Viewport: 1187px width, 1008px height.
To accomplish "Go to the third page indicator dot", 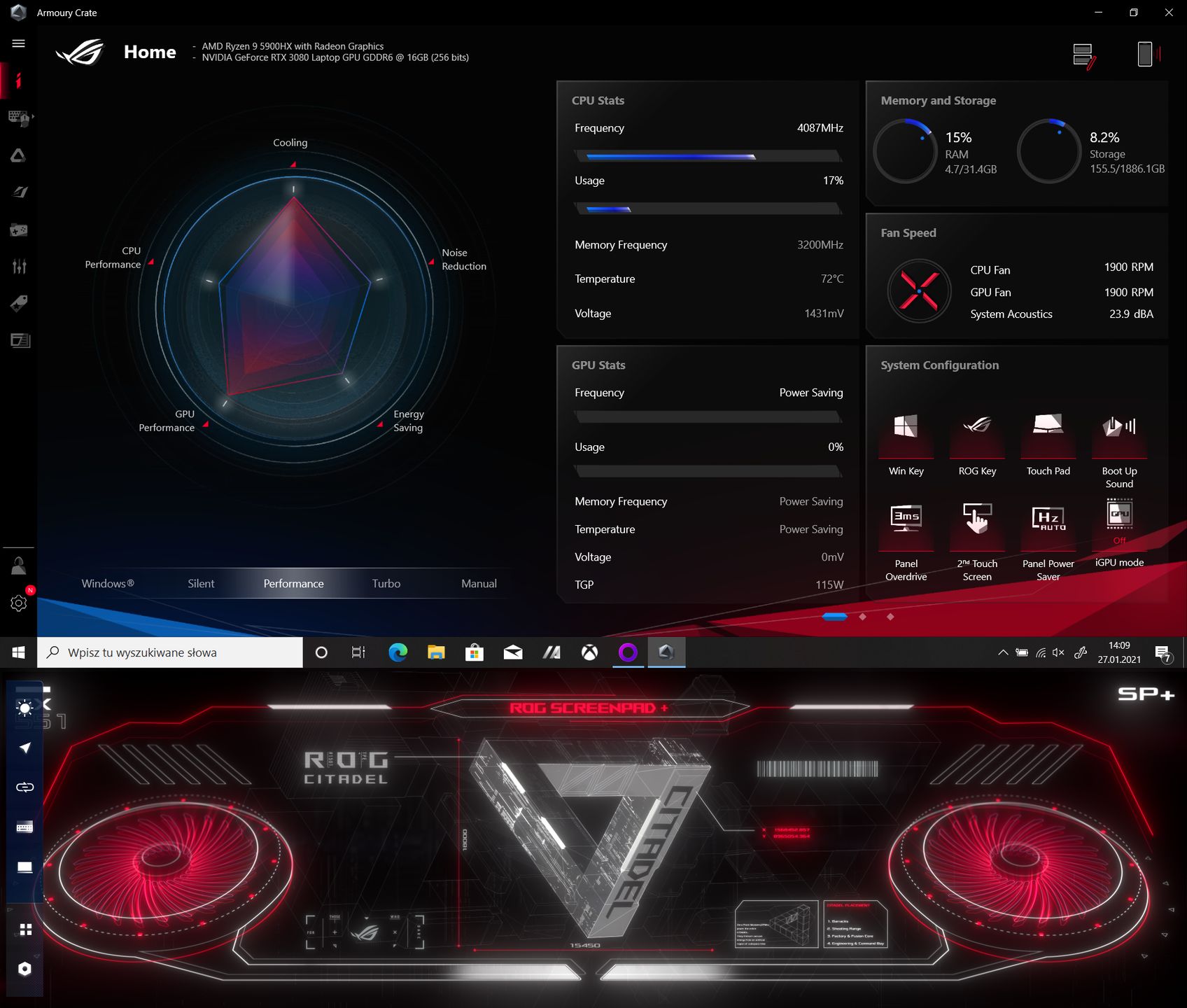I will (890, 617).
